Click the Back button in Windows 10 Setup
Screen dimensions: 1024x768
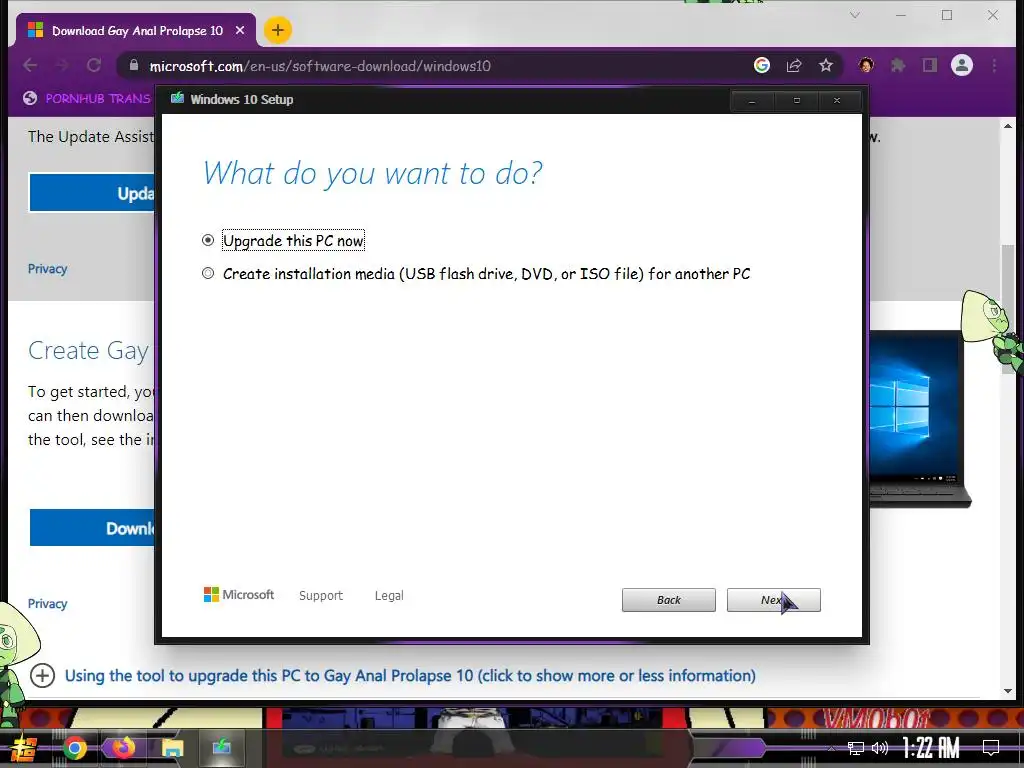click(669, 600)
